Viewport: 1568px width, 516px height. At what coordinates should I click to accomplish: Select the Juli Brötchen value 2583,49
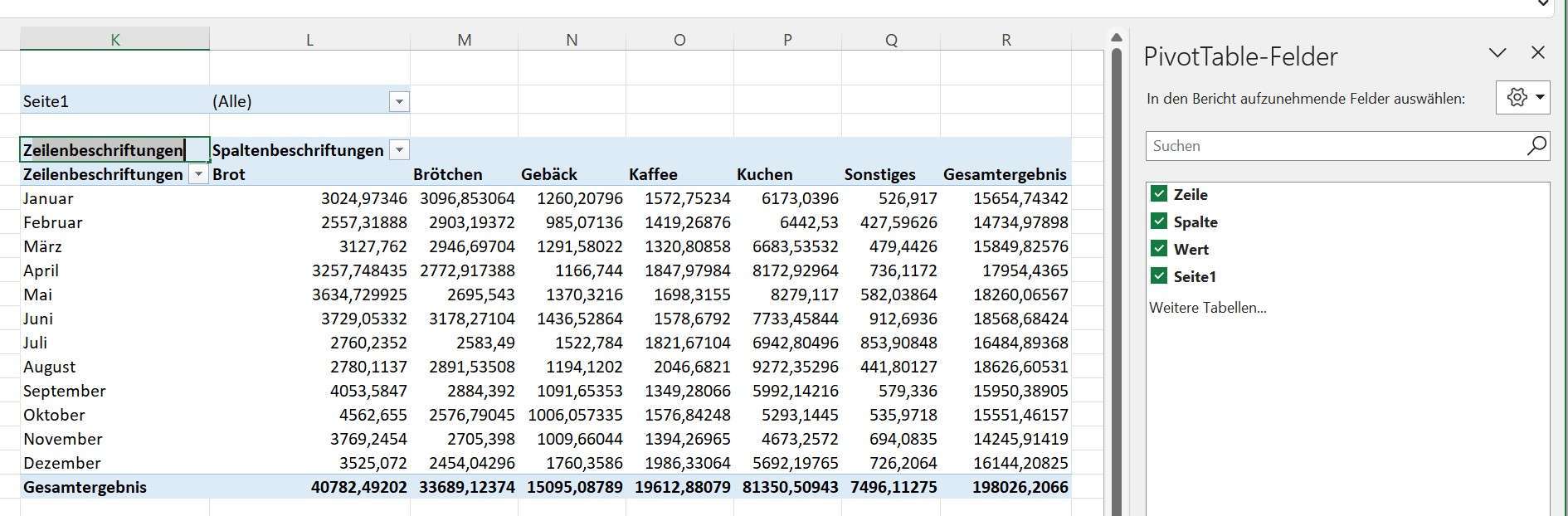[x=464, y=343]
